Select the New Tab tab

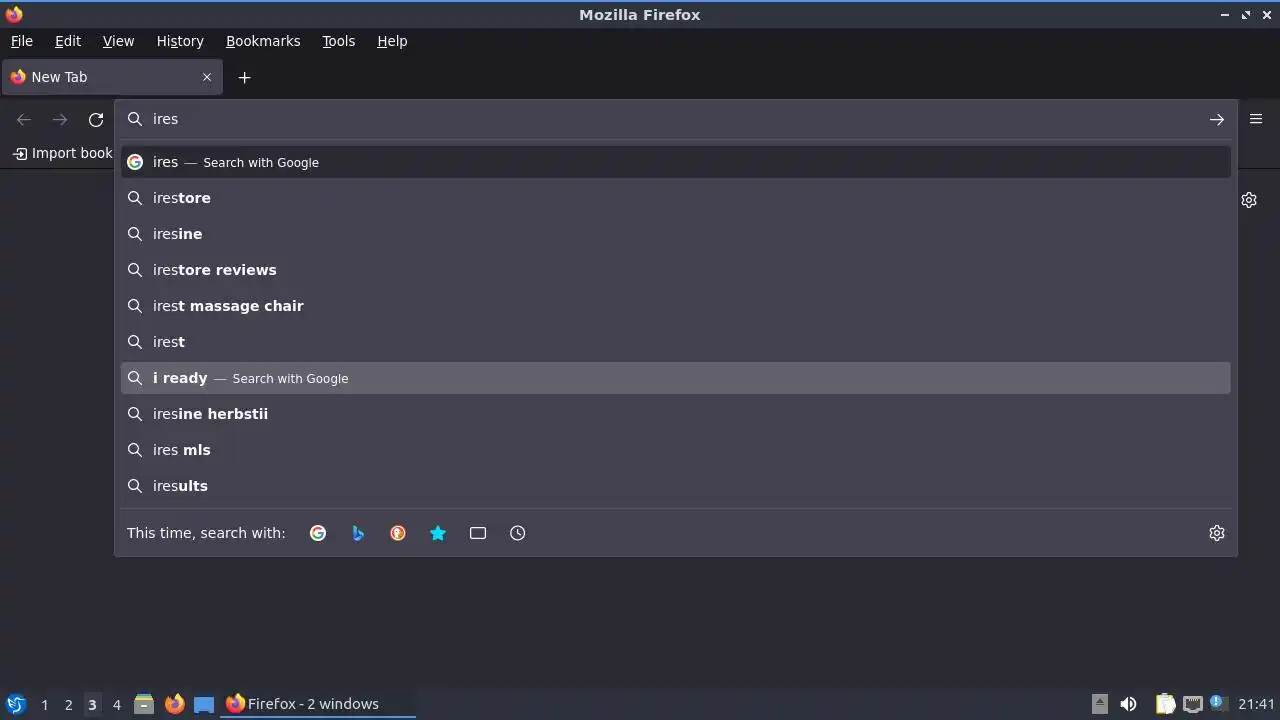click(x=112, y=77)
